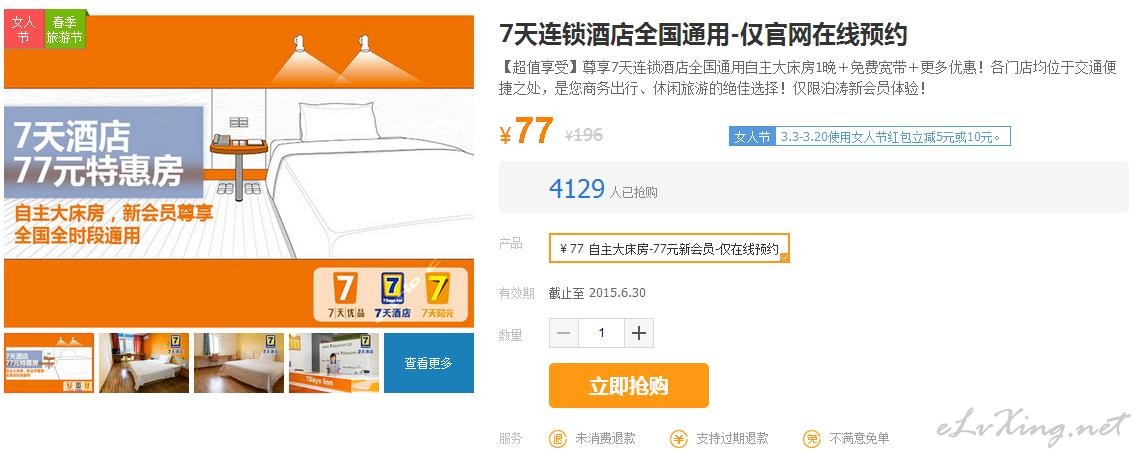The height and width of the screenshot is (460, 1141).
Task: Click the 立即抢购 buy now button
Action: click(x=629, y=385)
